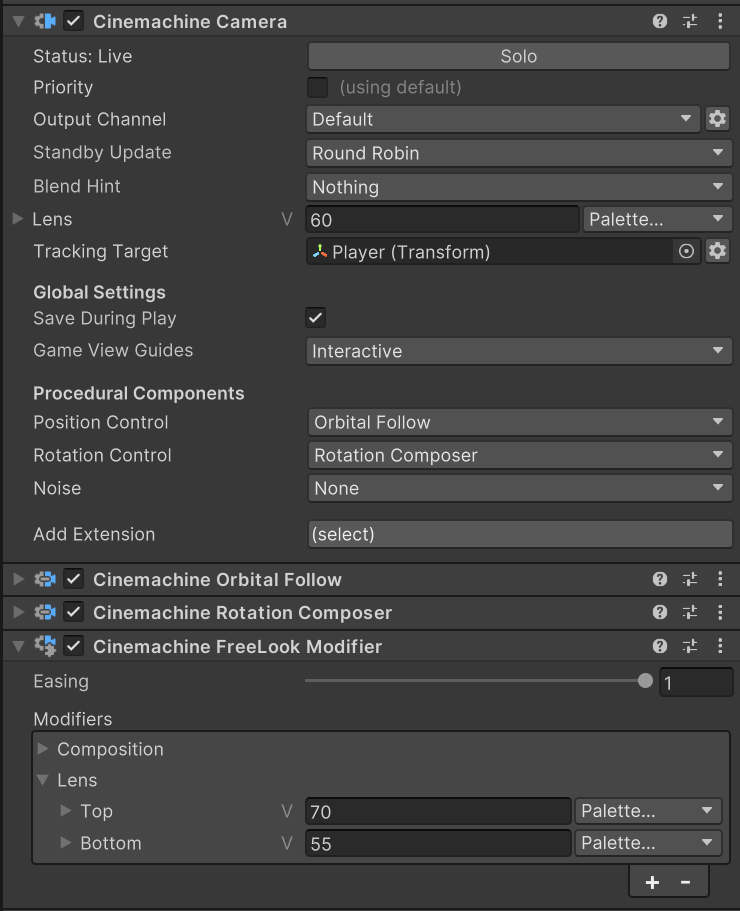Open Cinemachine Orbital Follow context menu

coord(720,579)
